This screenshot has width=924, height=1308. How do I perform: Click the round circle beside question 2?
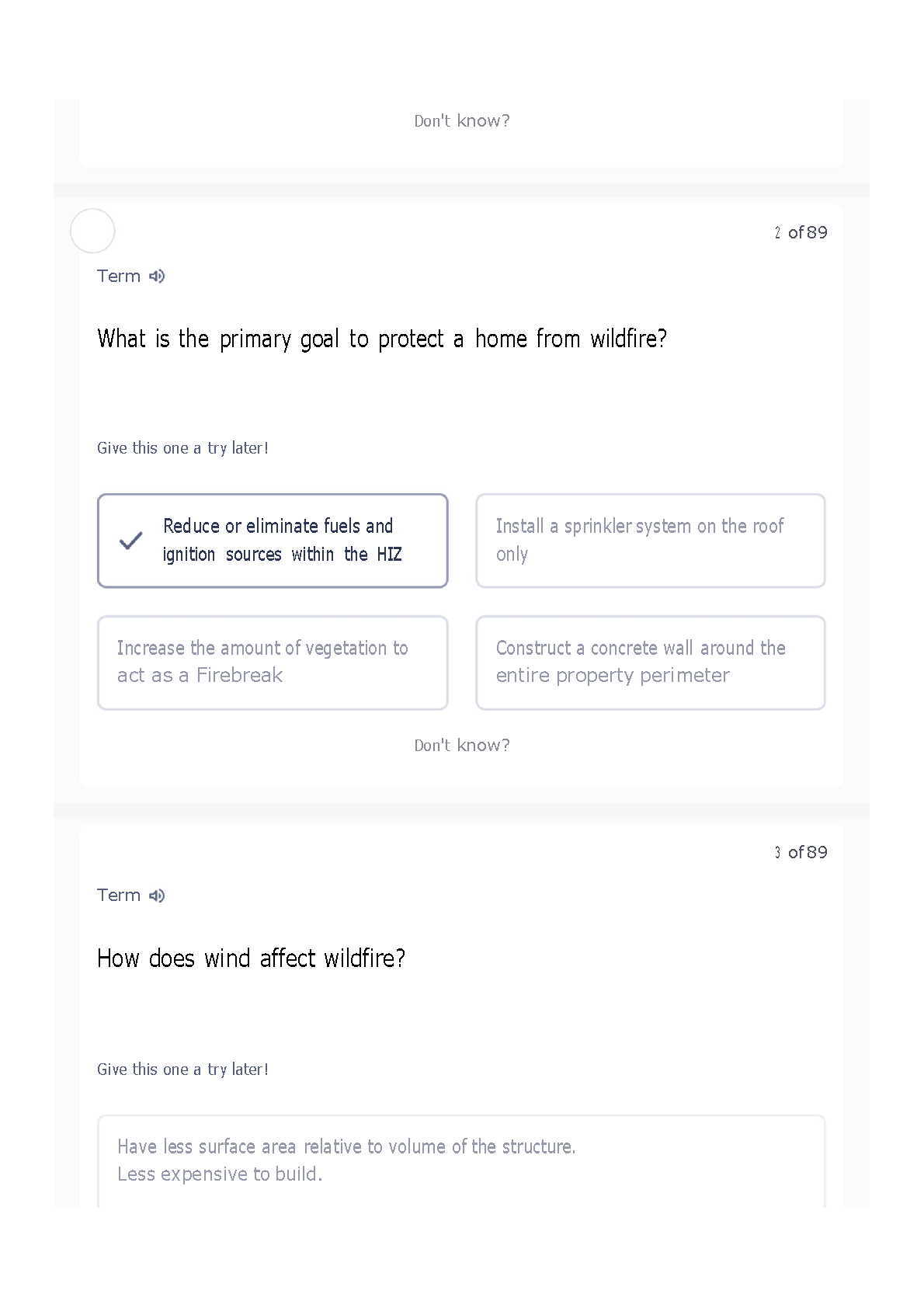(92, 231)
